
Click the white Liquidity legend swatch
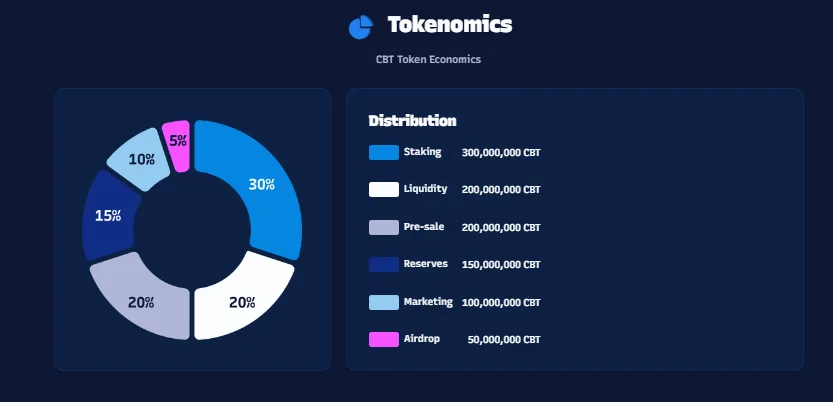(x=384, y=190)
